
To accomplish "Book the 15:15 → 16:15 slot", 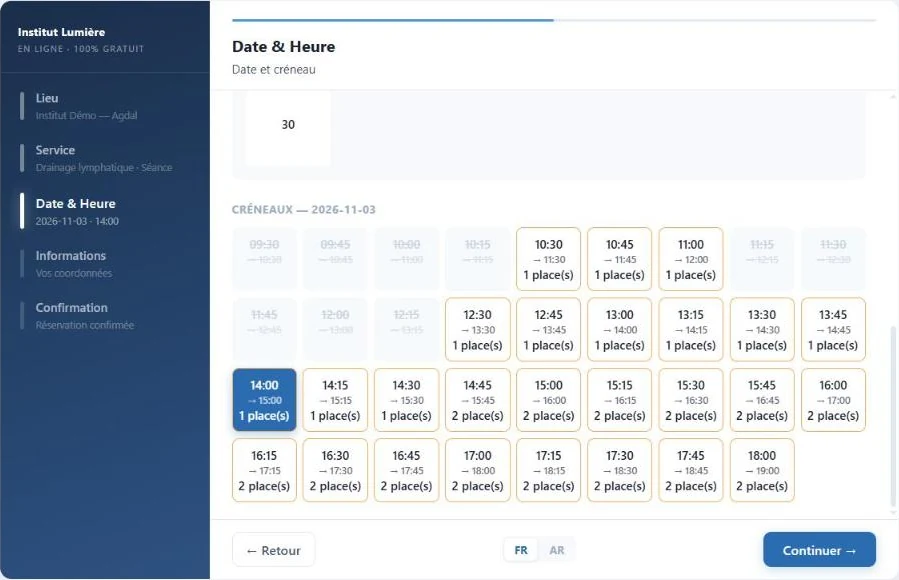I will tap(619, 400).
